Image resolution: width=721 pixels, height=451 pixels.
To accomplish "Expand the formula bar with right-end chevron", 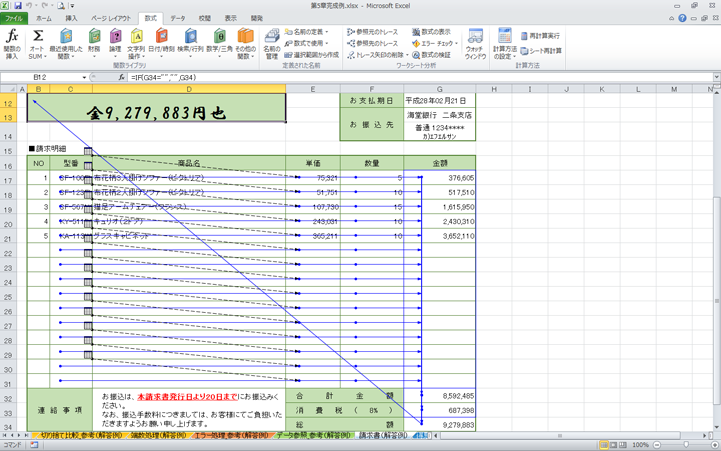I will 716,77.
